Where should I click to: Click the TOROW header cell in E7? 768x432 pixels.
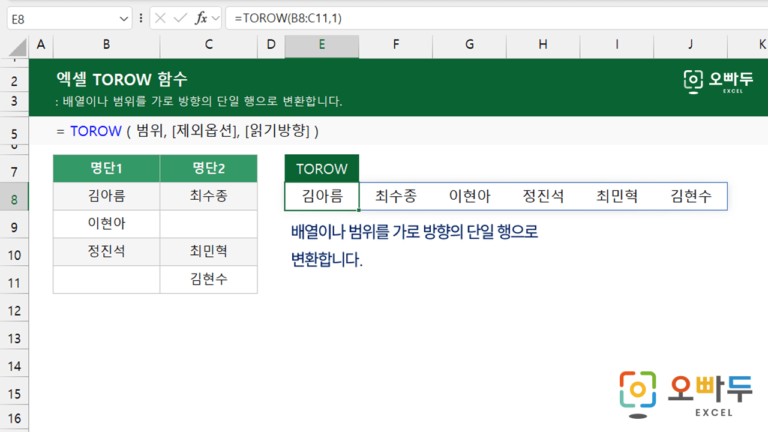[x=322, y=168]
